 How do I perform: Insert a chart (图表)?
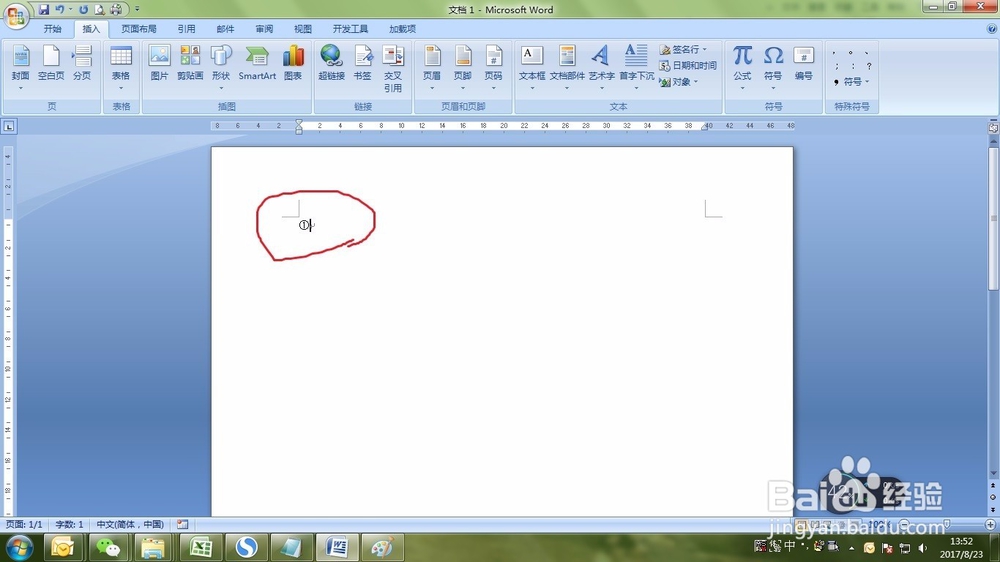pos(293,64)
